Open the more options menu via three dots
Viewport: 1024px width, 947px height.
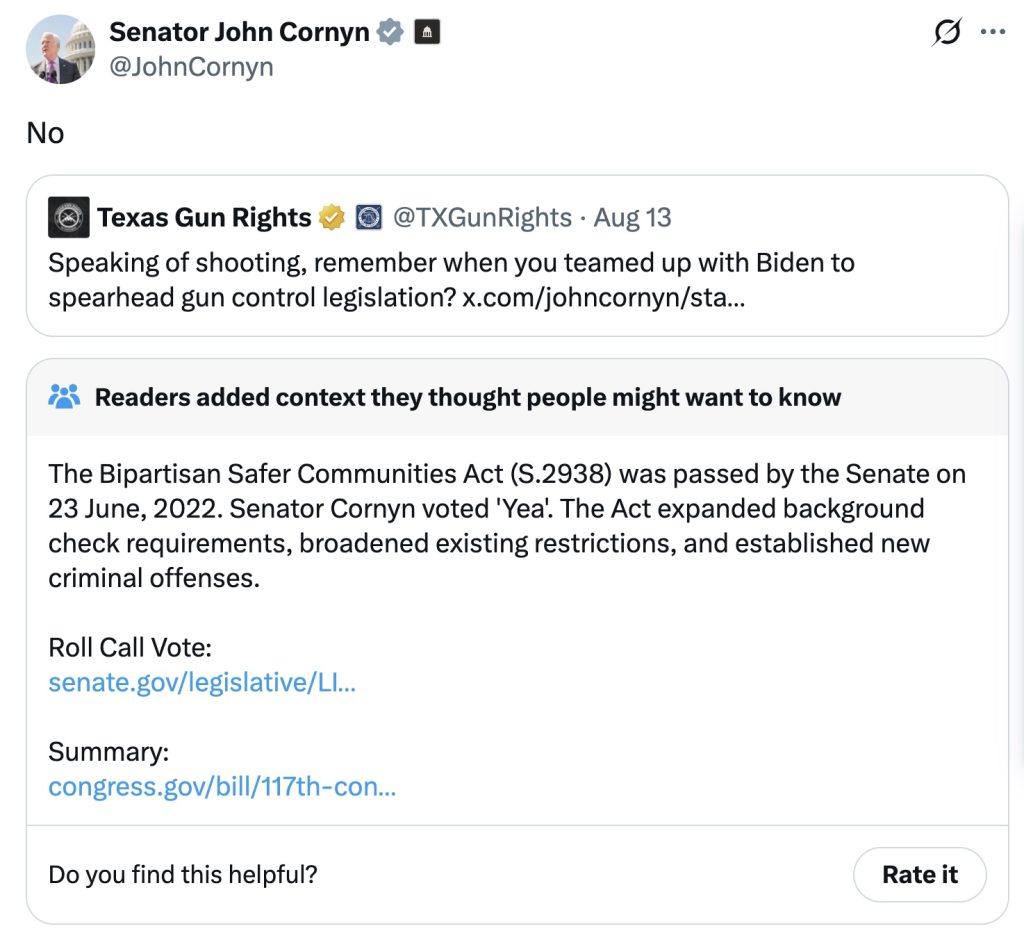tap(993, 31)
